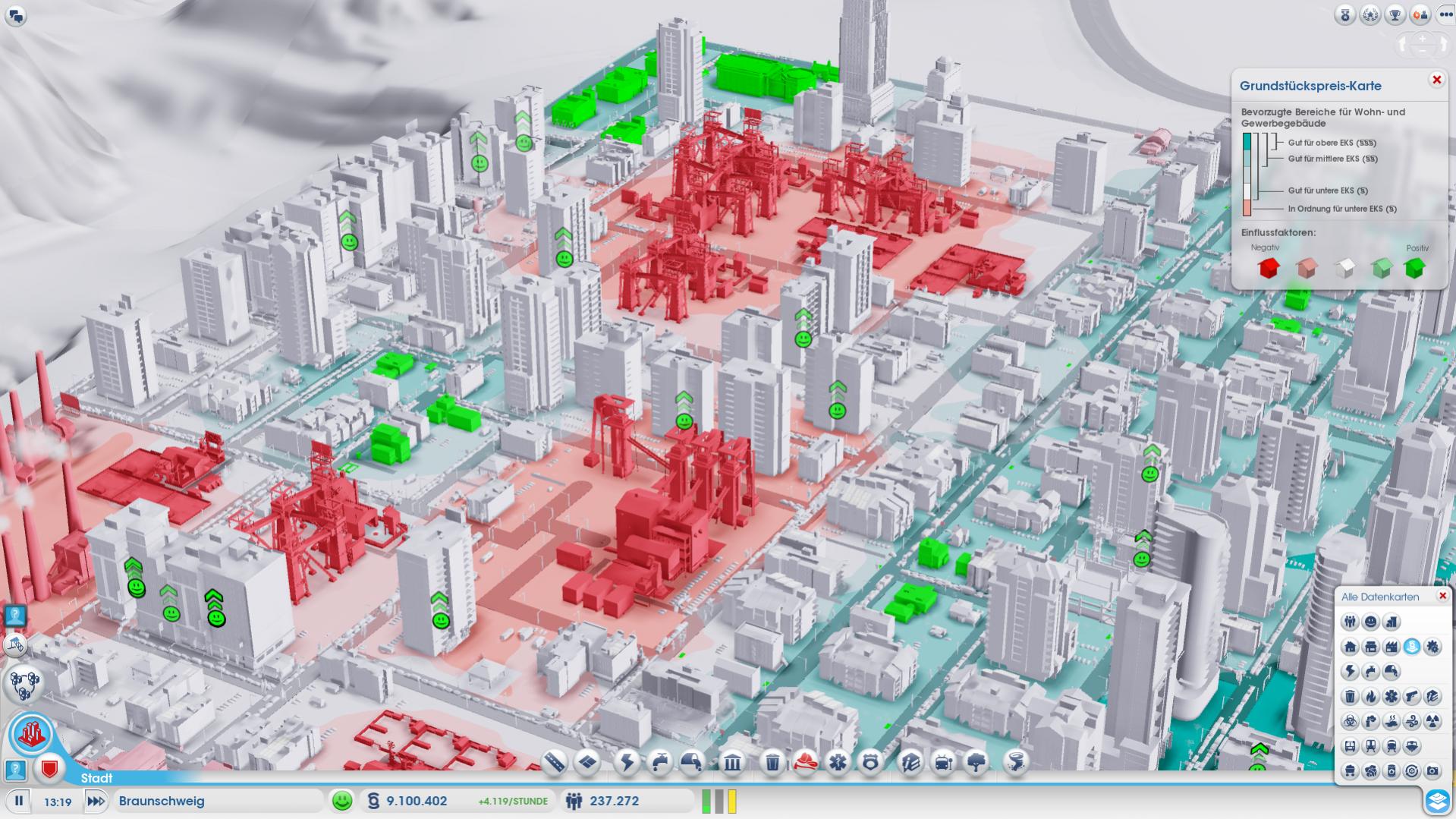The height and width of the screenshot is (819, 1456).
Task: Show the Commercial data map
Action: tap(1370, 647)
